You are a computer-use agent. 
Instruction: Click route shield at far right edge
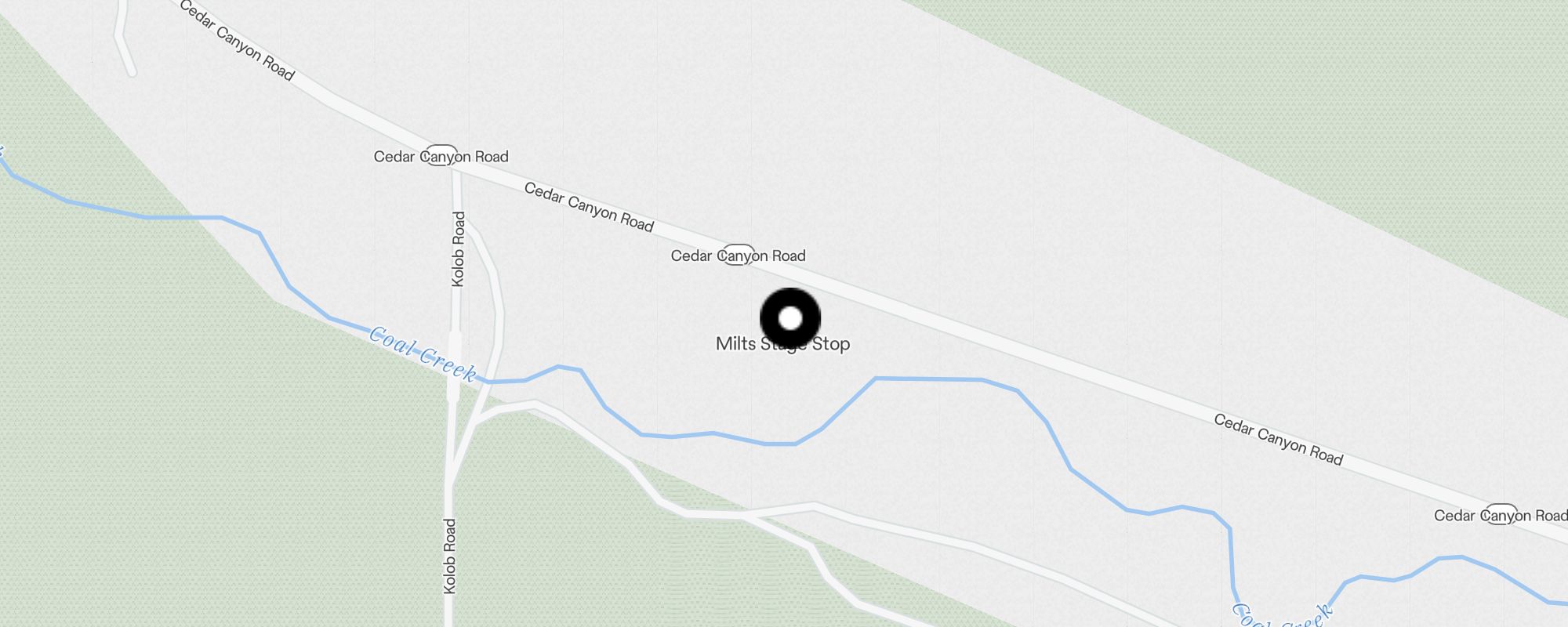[x=1501, y=514]
